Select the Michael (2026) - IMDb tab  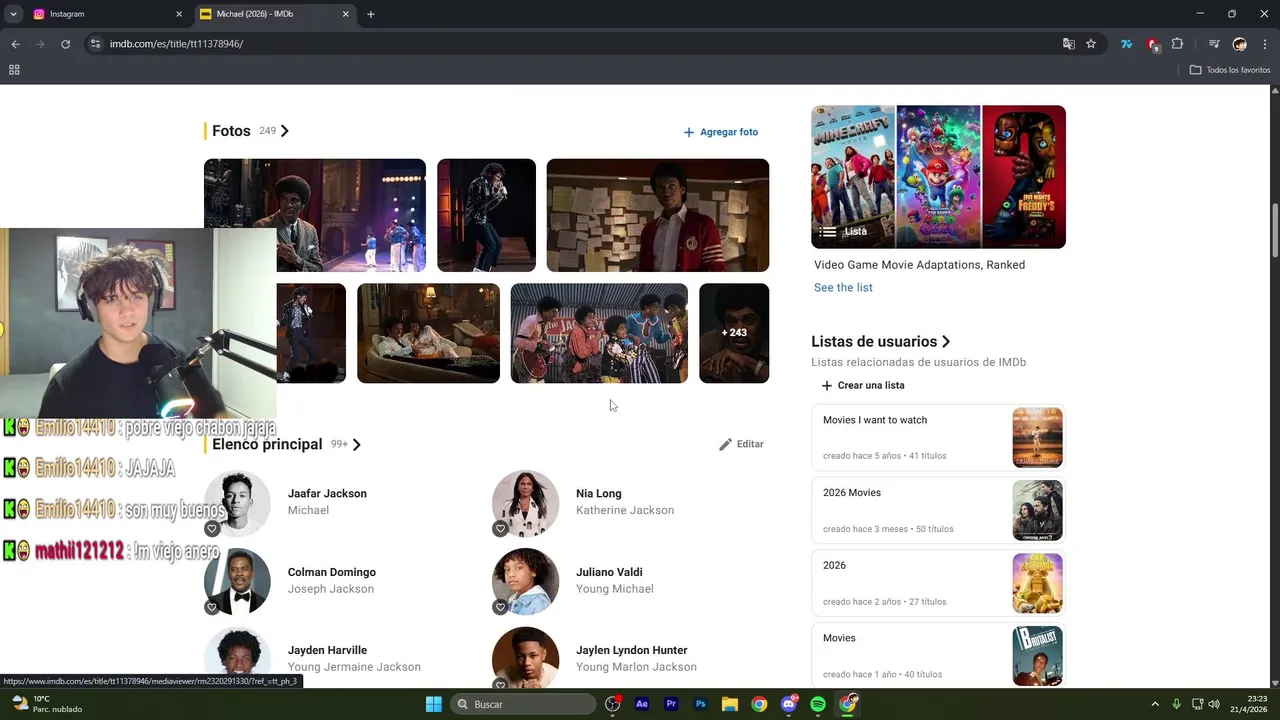(x=274, y=14)
